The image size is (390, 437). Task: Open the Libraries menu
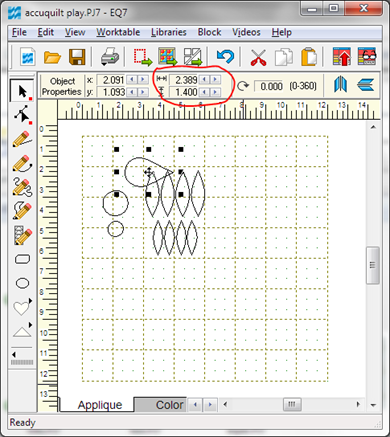[169, 32]
